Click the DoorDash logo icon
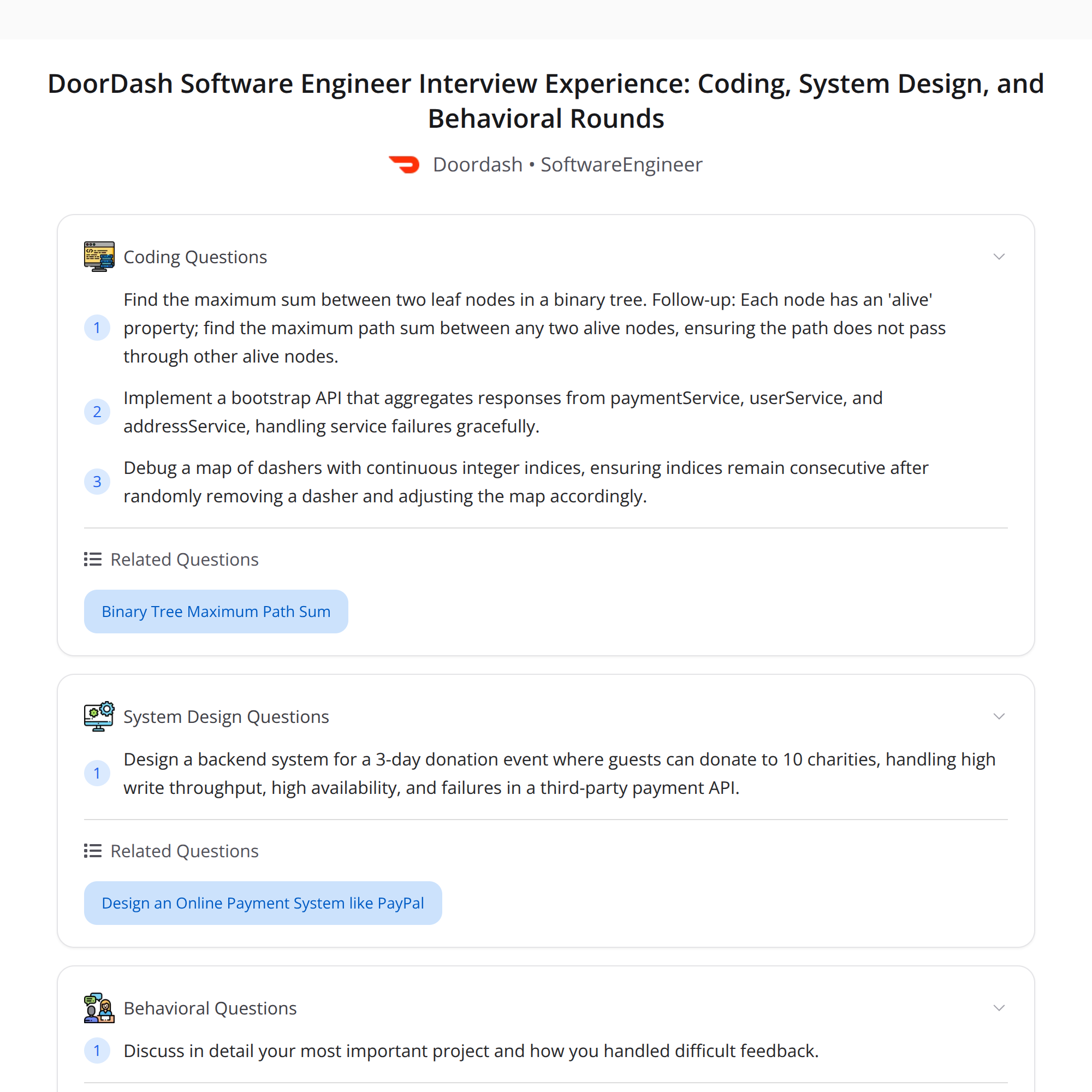 point(404,164)
